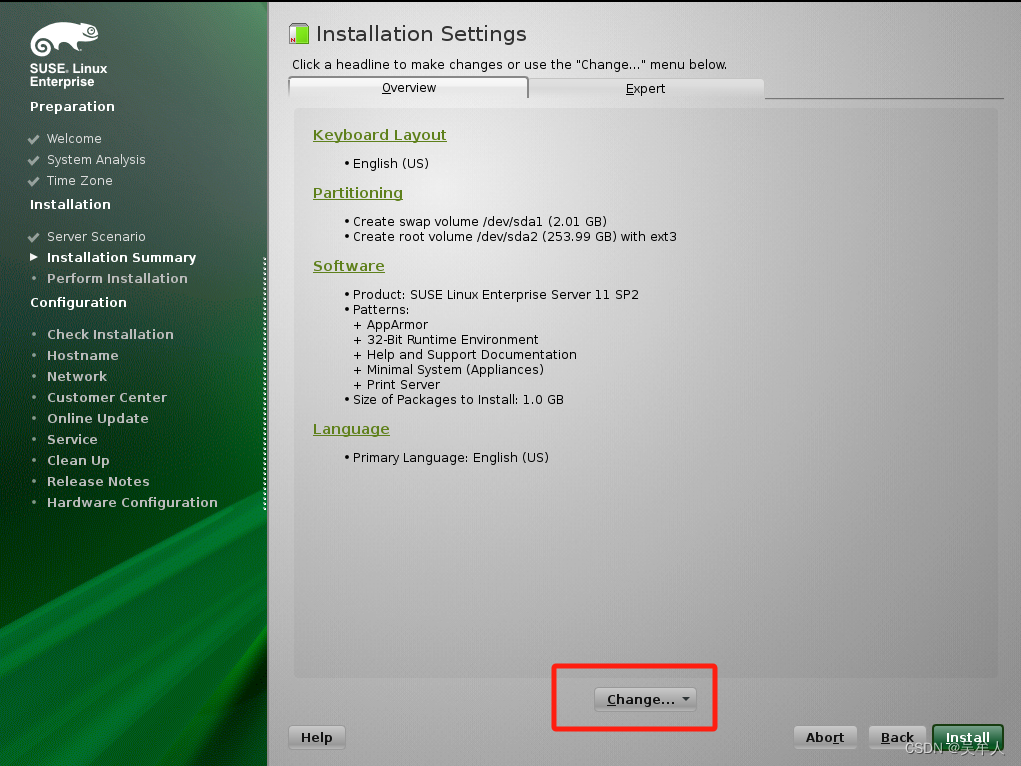The height and width of the screenshot is (766, 1021).
Task: Select Welcome step in sidebar
Action: point(74,139)
